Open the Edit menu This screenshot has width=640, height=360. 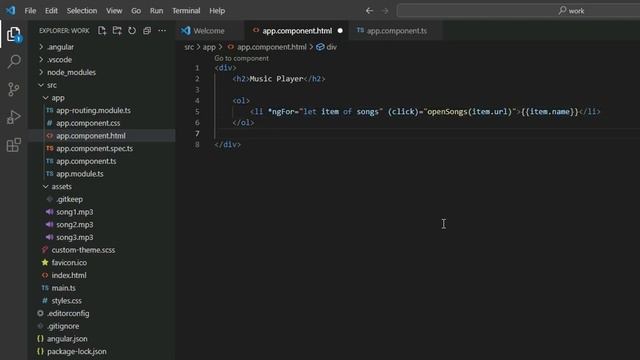coord(51,11)
